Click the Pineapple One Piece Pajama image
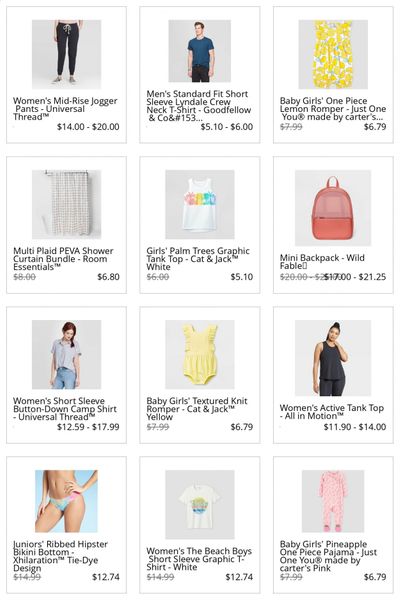The image size is (400, 600). (333, 501)
